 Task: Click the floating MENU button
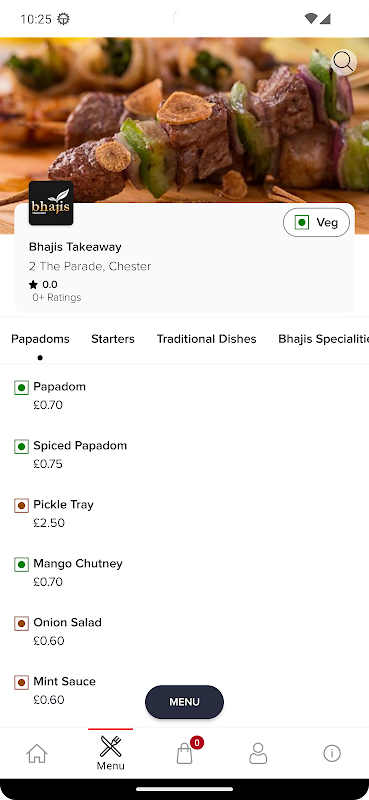[x=184, y=702]
